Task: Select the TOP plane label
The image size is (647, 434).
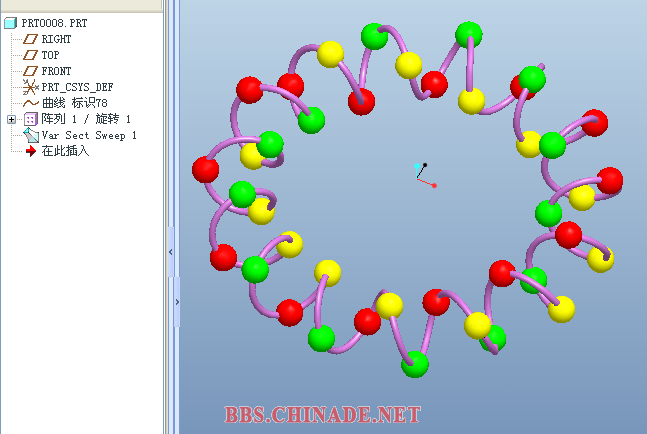Action: click(50, 55)
